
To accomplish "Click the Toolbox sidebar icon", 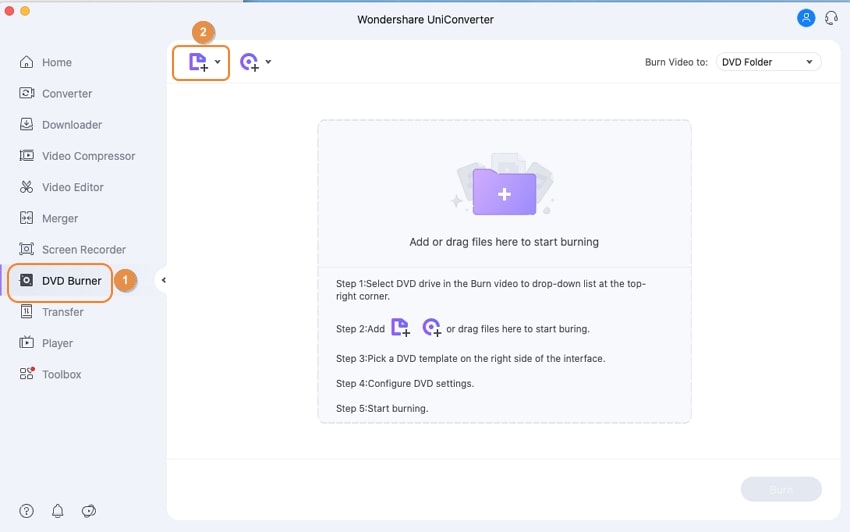I will (27, 373).
